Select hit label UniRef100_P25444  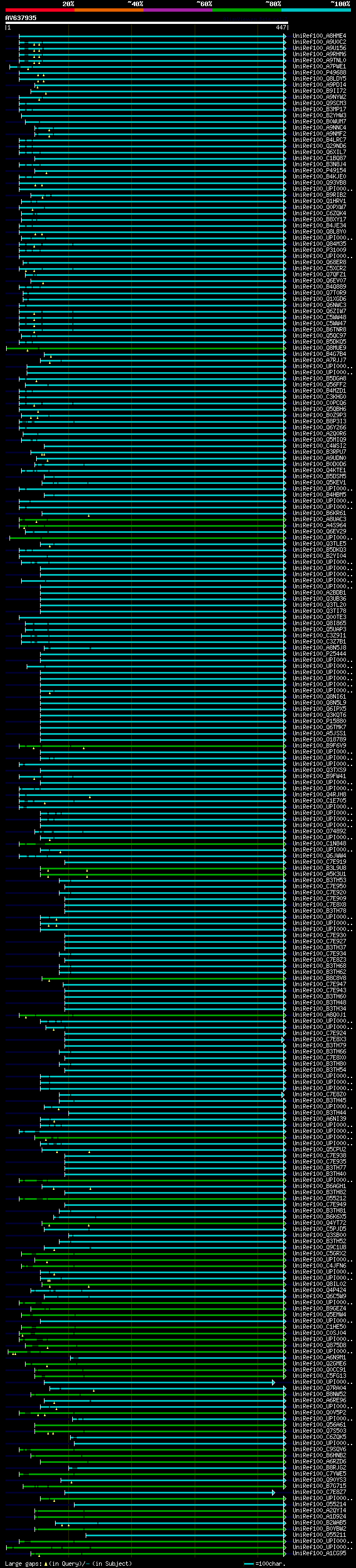coord(319,654)
